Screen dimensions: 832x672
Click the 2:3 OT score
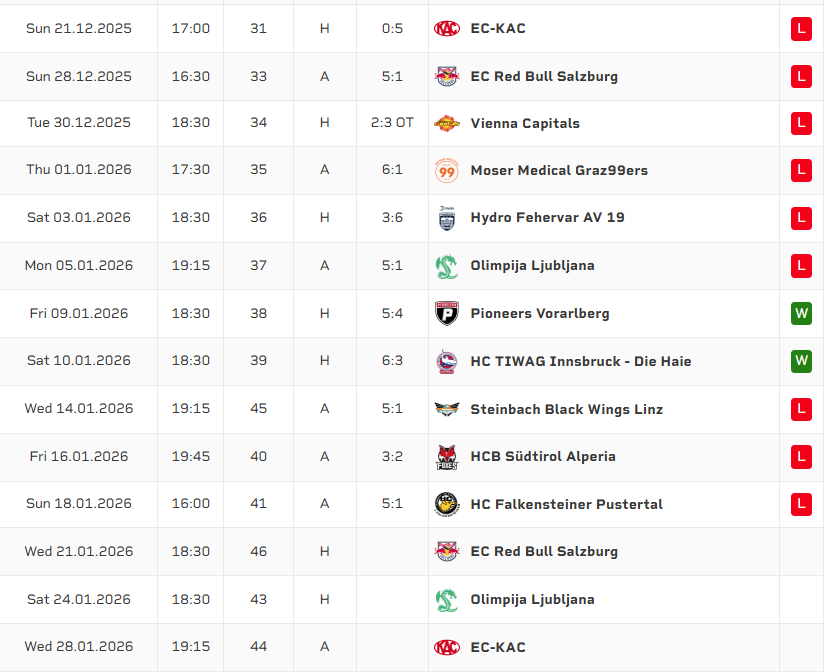(x=392, y=124)
